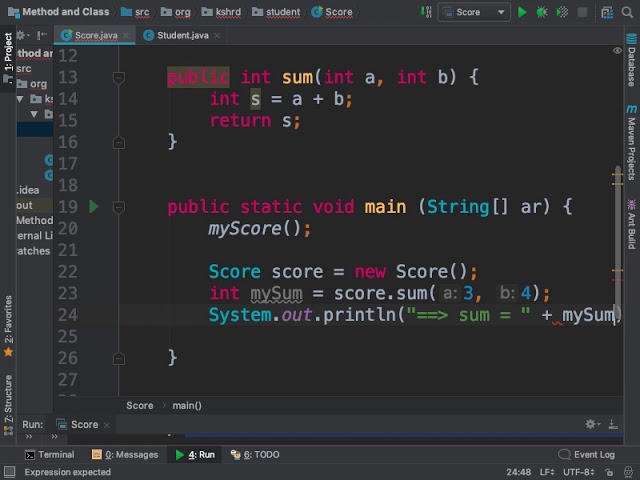Collapse the nested folder arrow below ks
This screenshot has width=640, height=480.
[x=34, y=114]
